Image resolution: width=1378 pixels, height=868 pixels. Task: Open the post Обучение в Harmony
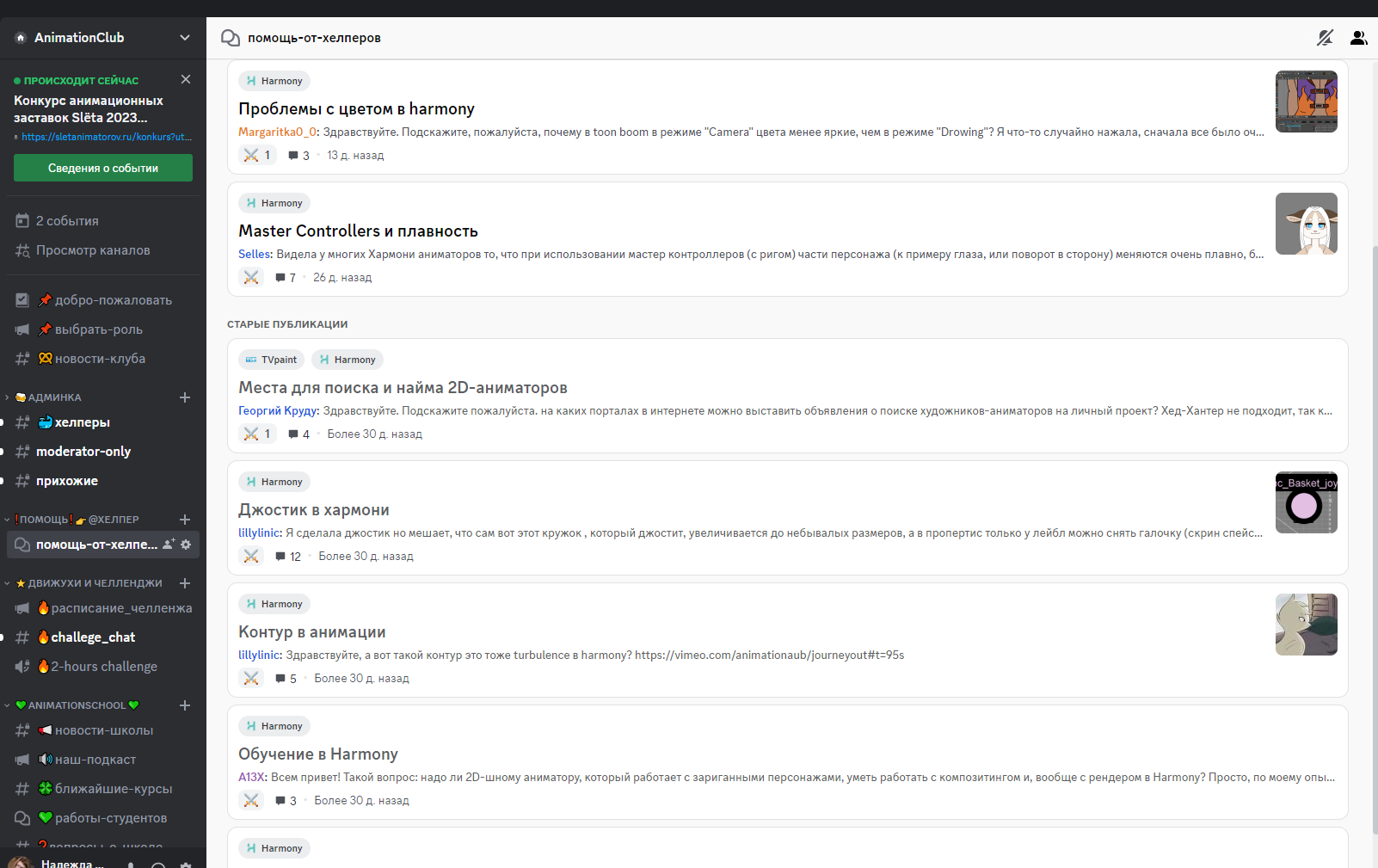(x=318, y=754)
